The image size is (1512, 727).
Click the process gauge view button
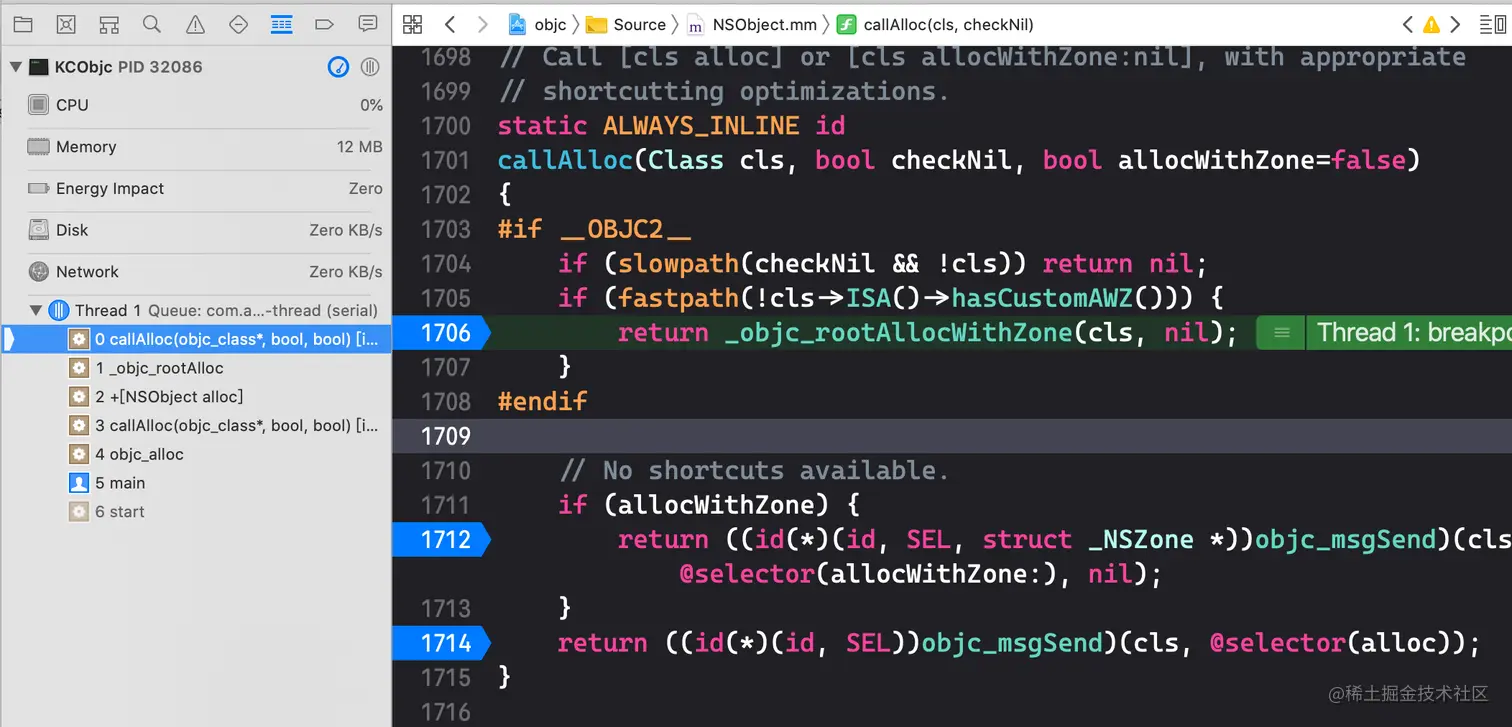(x=339, y=67)
